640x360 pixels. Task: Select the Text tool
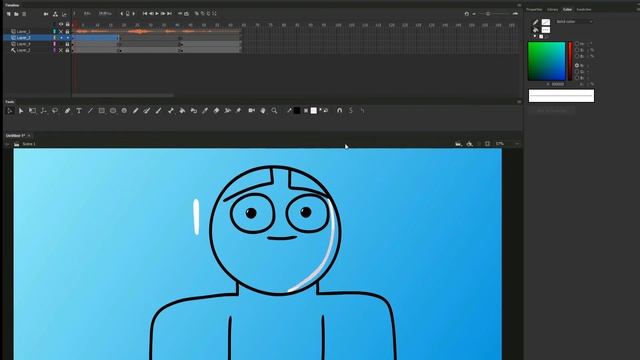79,111
